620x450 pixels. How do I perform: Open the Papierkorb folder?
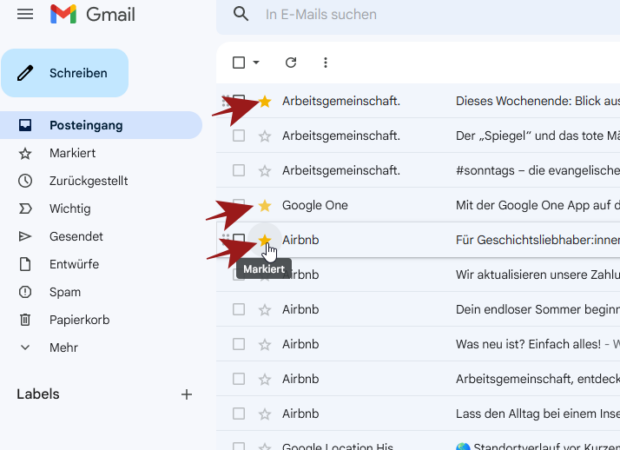pyautogui.click(x=79, y=320)
